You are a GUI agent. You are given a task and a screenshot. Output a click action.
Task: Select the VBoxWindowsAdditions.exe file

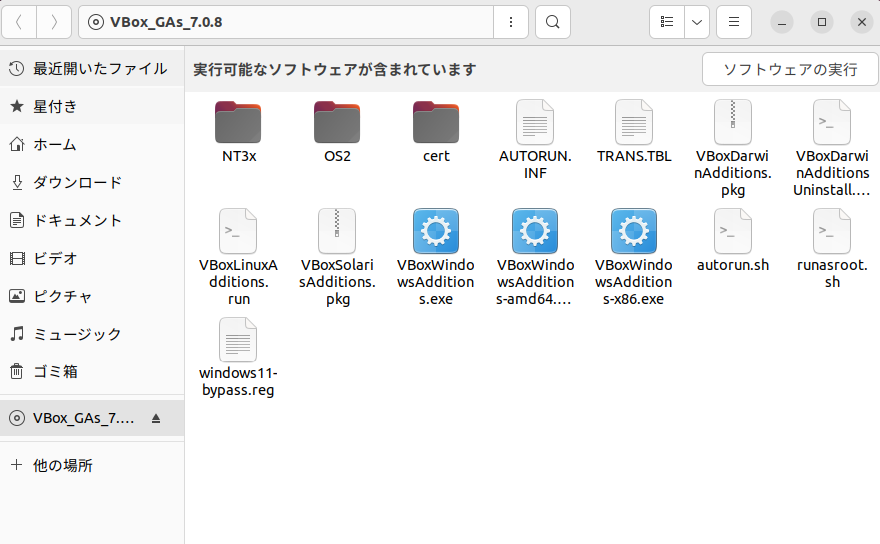pyautogui.click(x=436, y=258)
